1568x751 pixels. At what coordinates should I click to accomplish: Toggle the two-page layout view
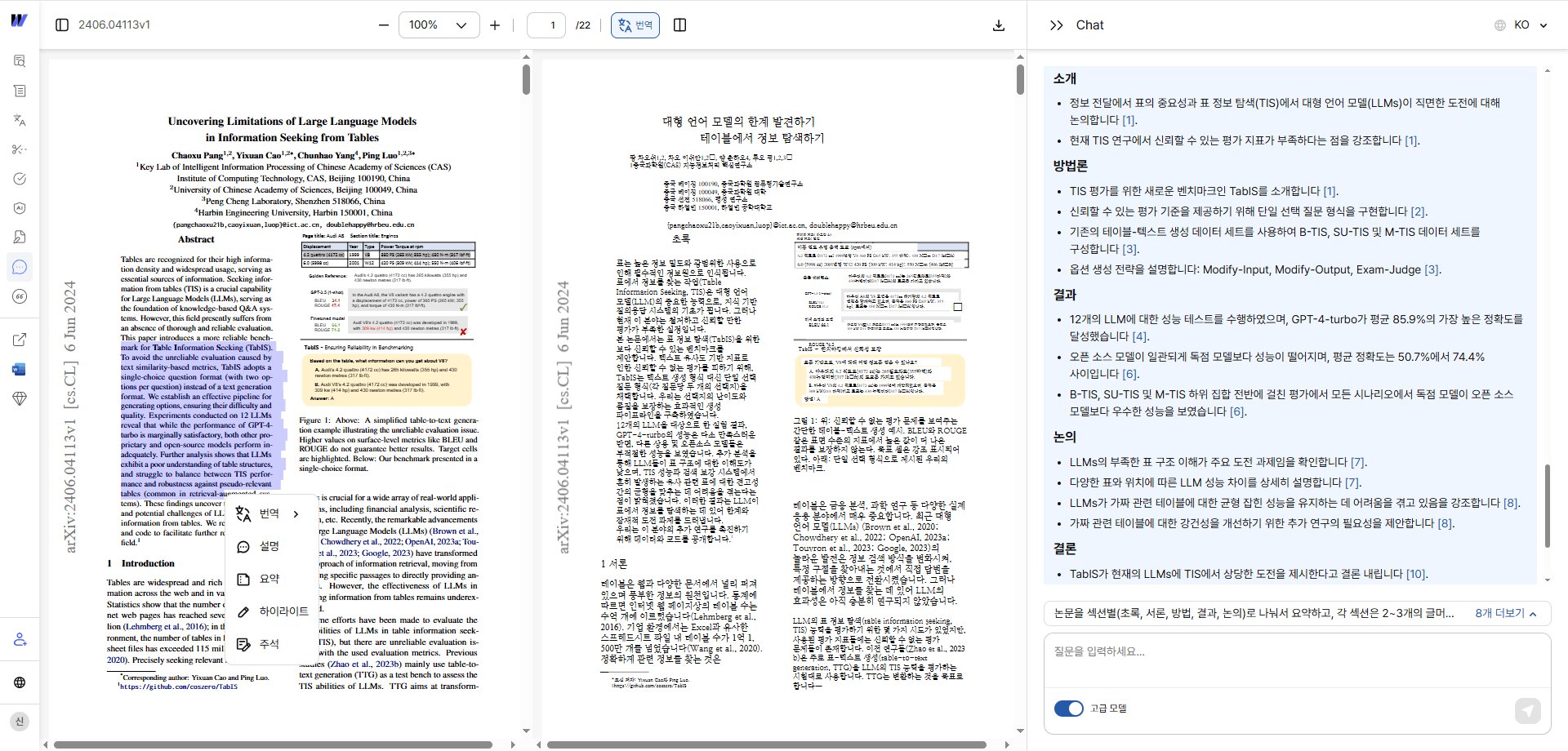pos(680,24)
